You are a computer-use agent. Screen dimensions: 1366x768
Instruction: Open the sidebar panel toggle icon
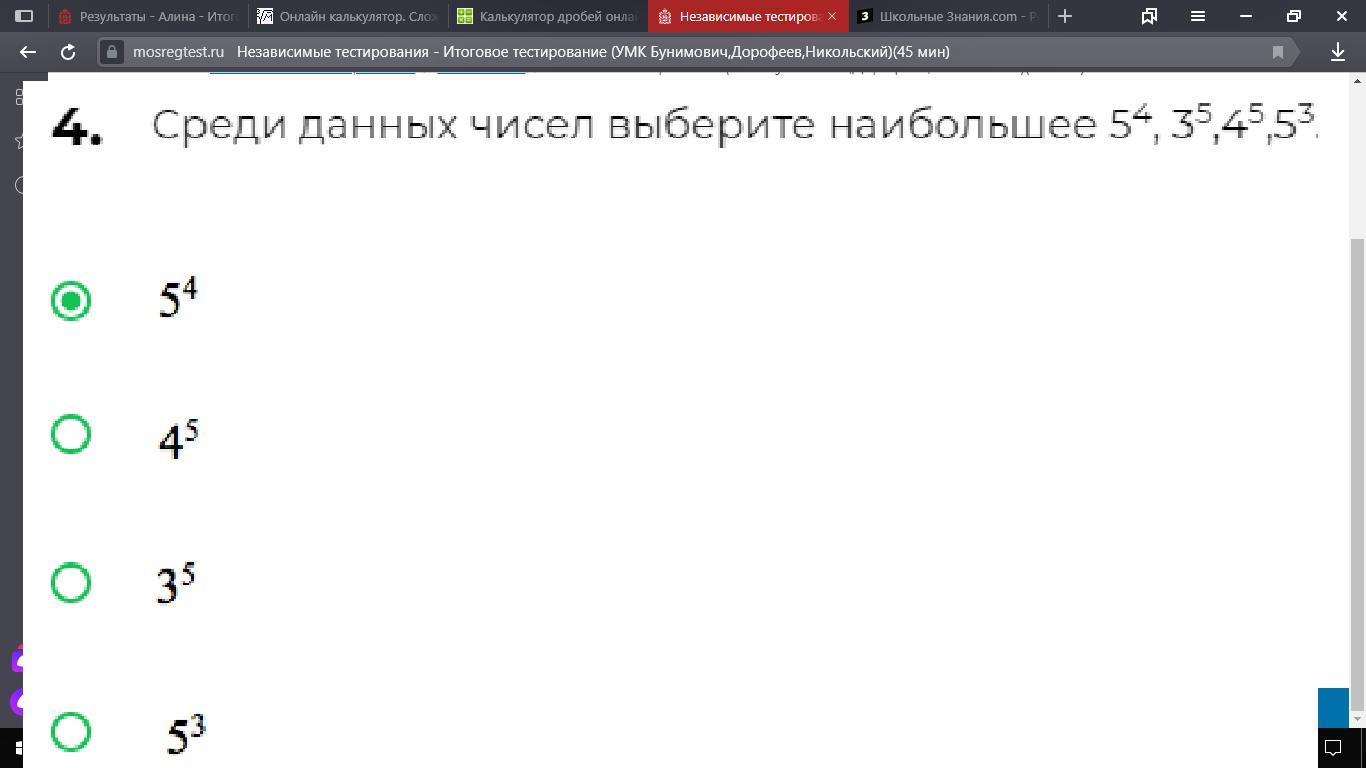(x=24, y=16)
